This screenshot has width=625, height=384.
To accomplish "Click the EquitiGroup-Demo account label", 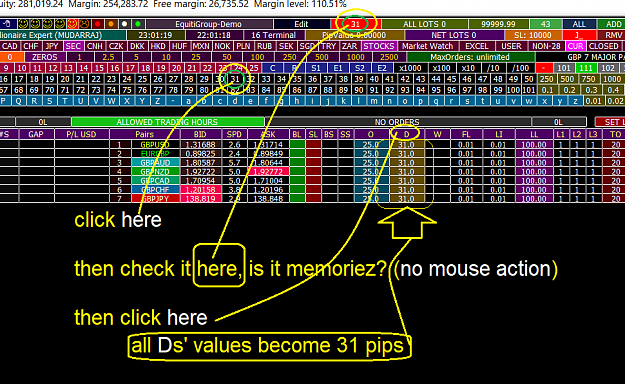I will tap(209, 24).
